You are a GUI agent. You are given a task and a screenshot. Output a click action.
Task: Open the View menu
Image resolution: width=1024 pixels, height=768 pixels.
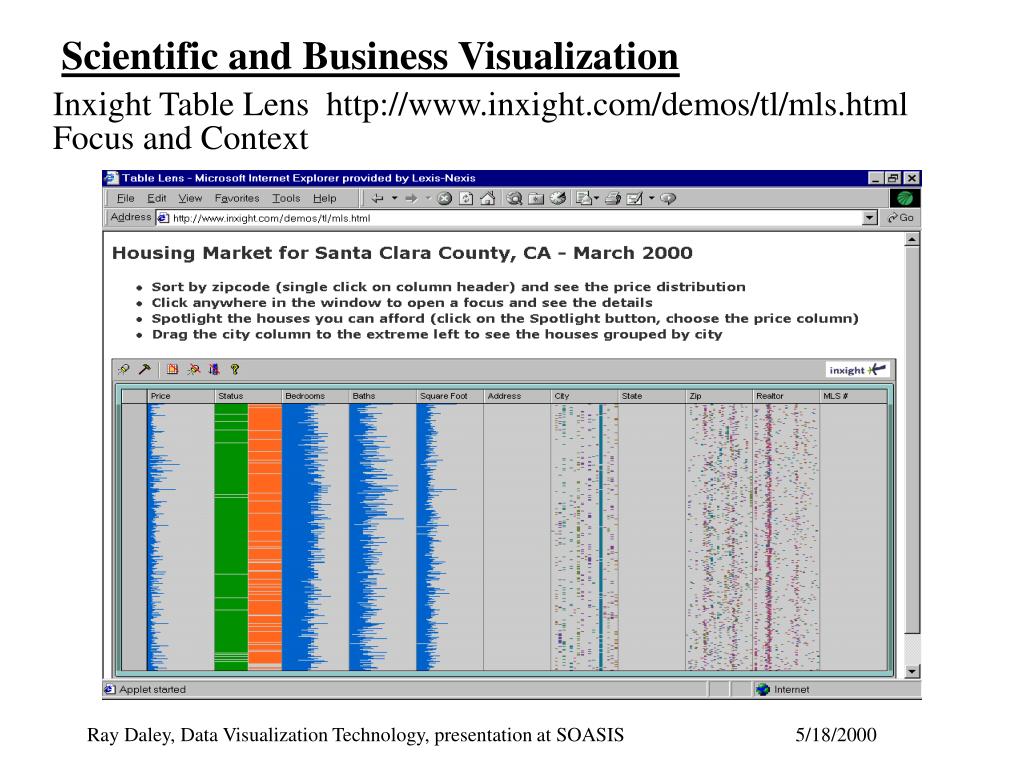point(190,199)
